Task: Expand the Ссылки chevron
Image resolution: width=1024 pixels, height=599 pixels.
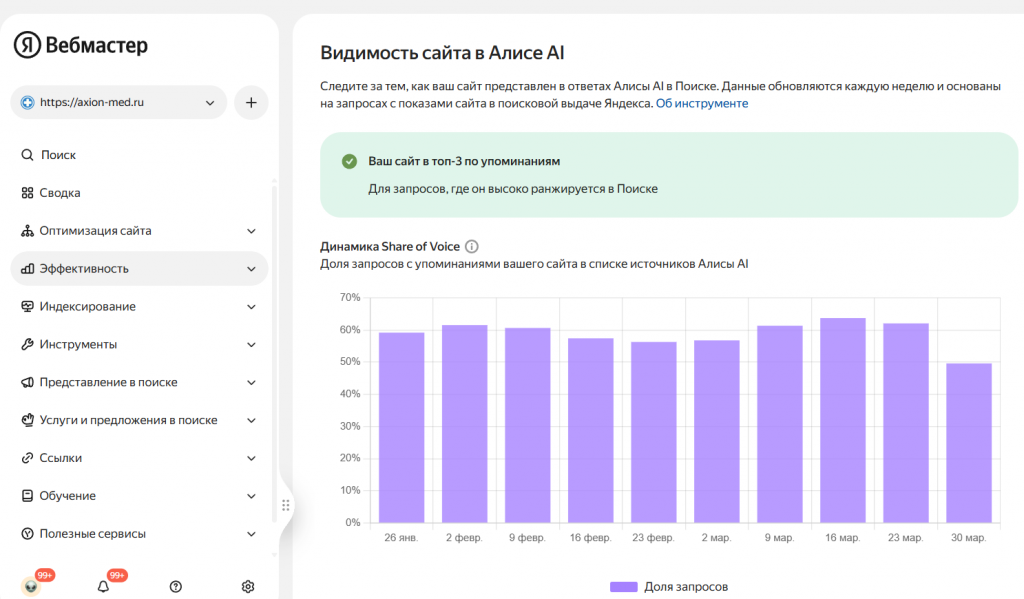Action: pyautogui.click(x=251, y=459)
